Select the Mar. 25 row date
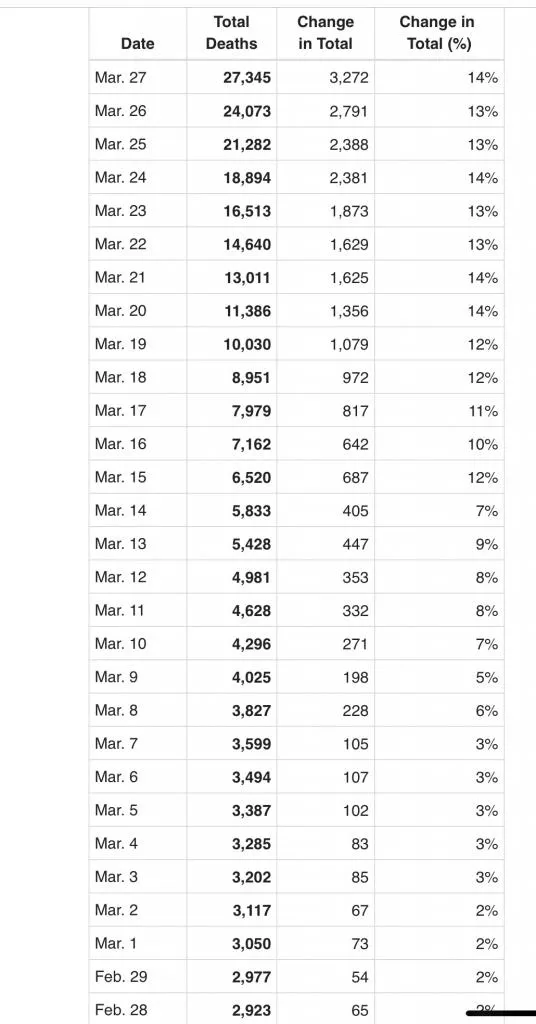Image resolution: width=536 pixels, height=1024 pixels. (121, 144)
